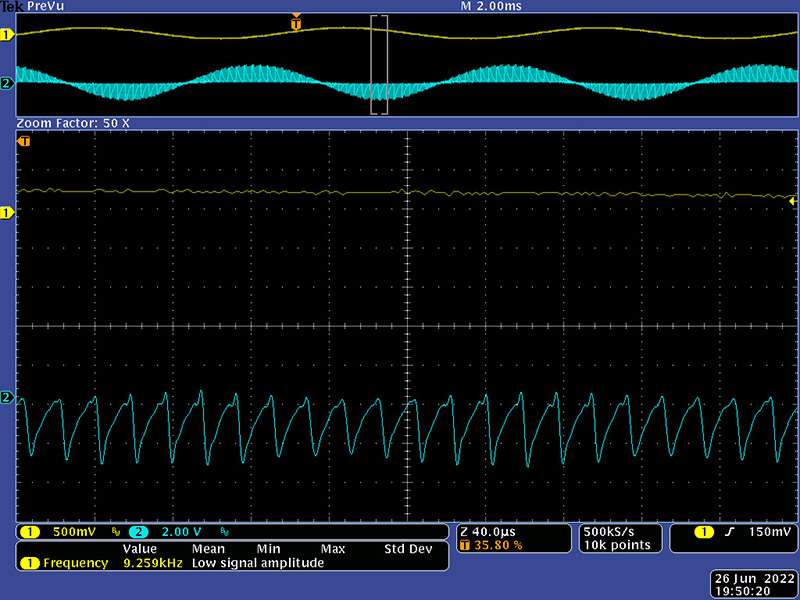
Task: Click the Tek logo in the corner
Action: click(12, 6)
